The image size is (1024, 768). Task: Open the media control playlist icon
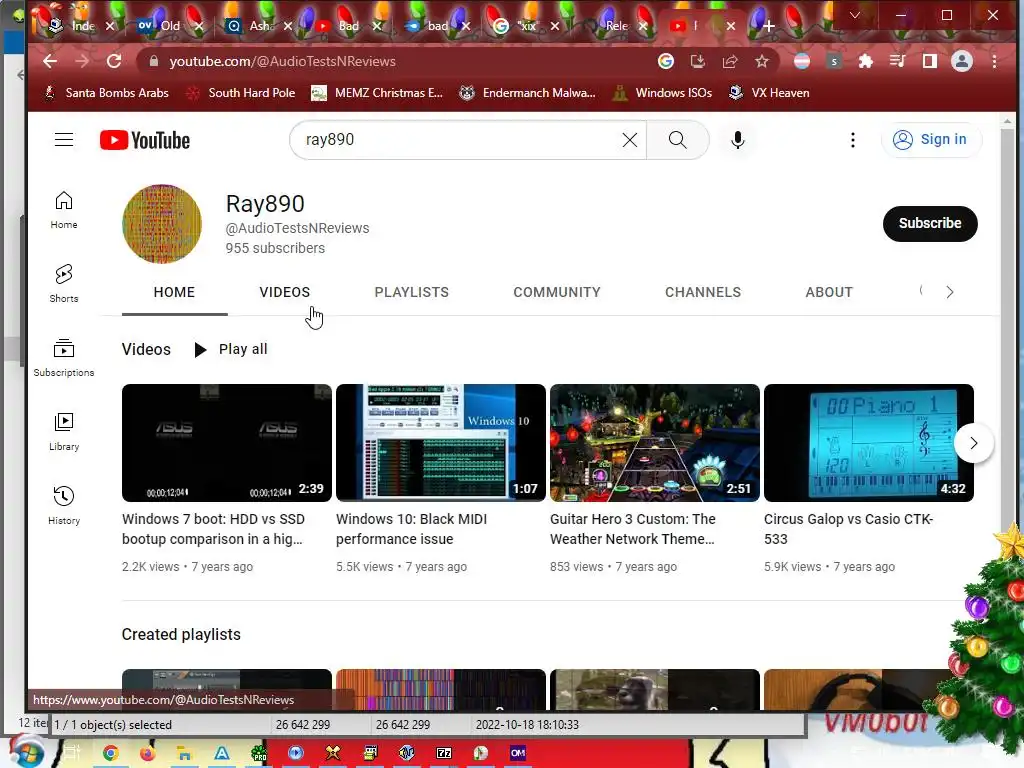click(x=898, y=61)
